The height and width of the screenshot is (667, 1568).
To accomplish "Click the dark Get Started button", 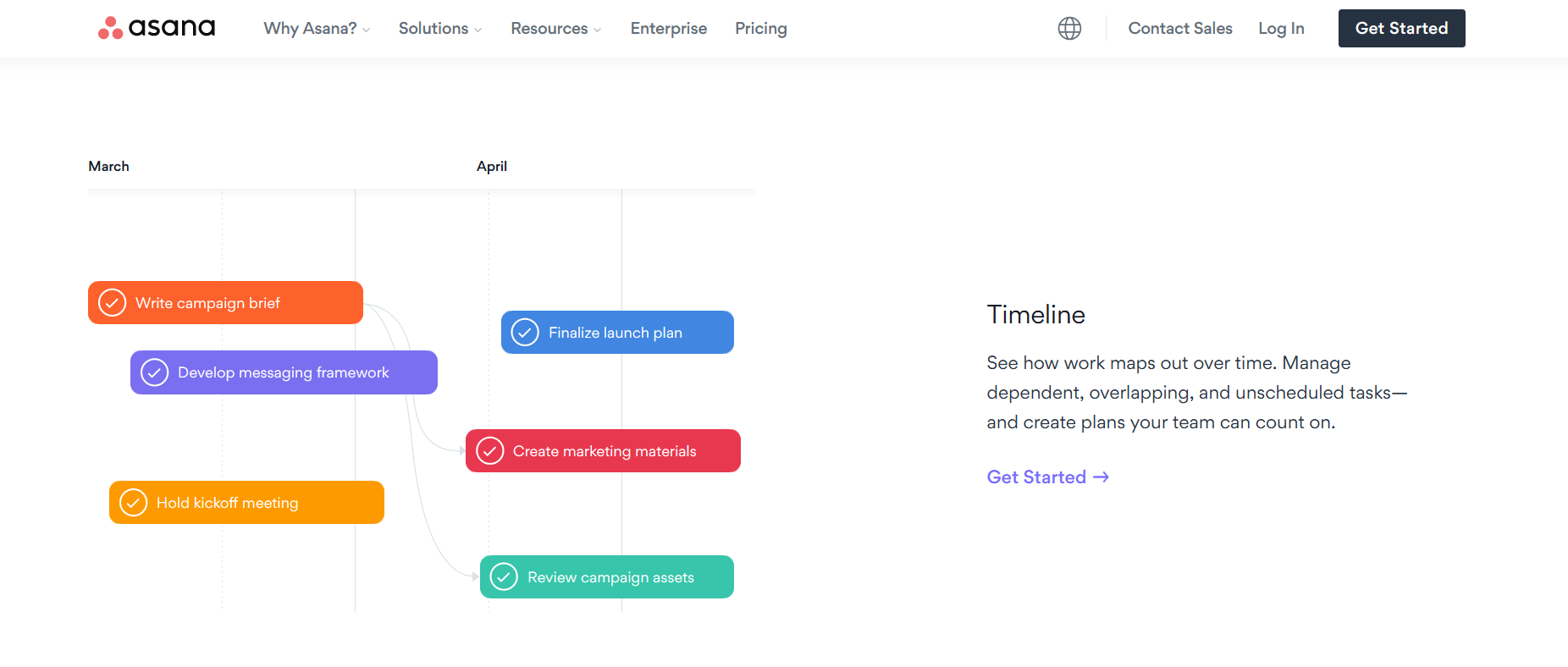I will click(1401, 29).
